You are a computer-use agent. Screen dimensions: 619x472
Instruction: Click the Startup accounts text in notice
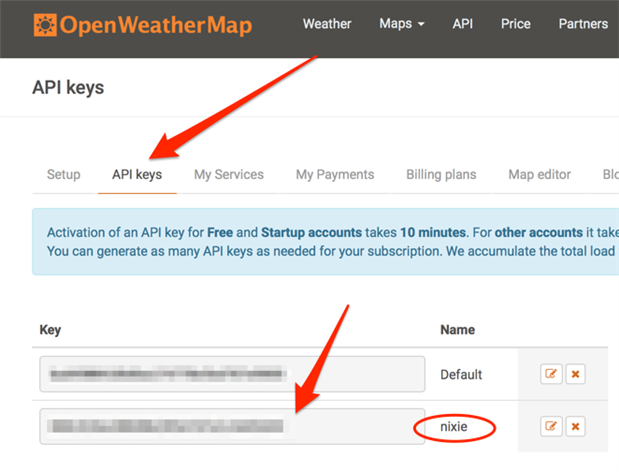click(x=311, y=232)
